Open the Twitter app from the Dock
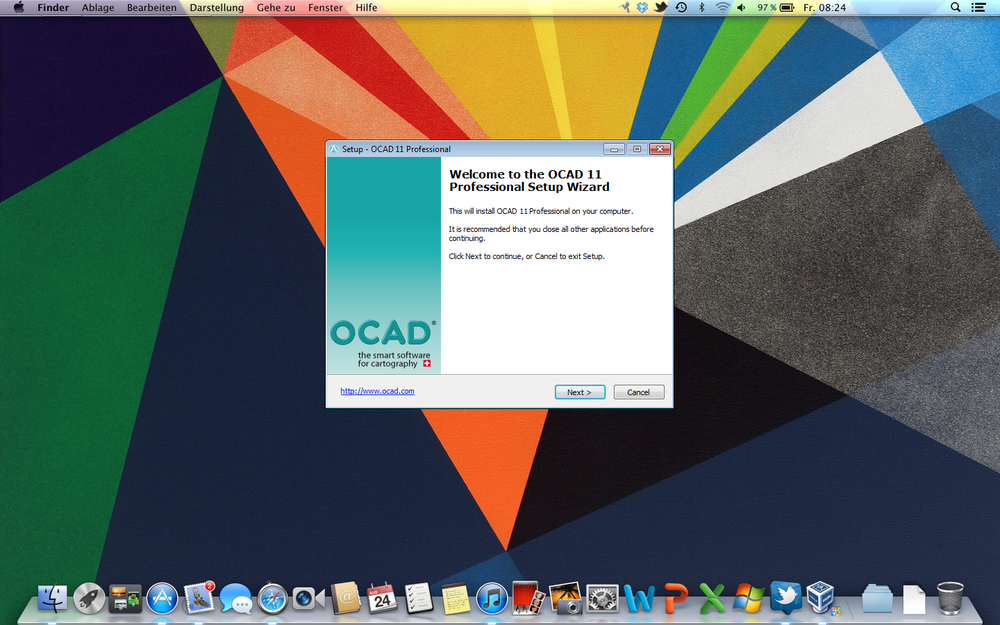 click(786, 597)
